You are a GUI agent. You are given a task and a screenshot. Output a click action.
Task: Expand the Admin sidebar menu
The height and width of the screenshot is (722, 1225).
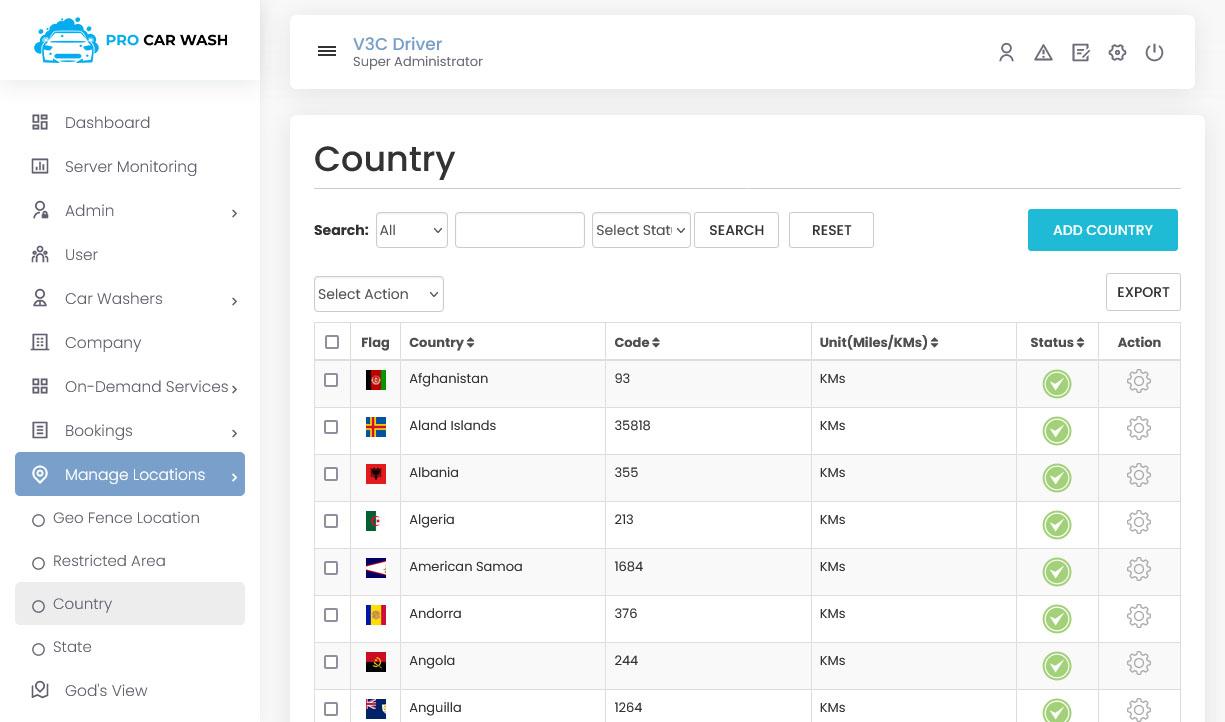click(130, 211)
